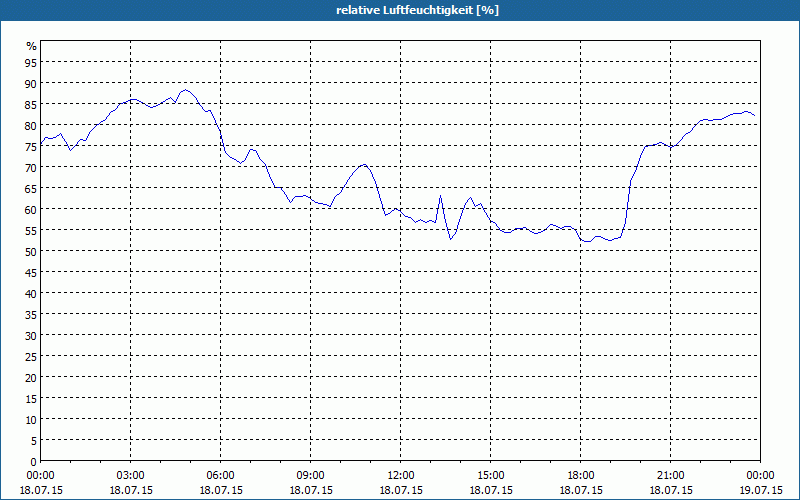
Task: Click the date '18.07.15' under 12:00
Action: [x=401, y=490]
